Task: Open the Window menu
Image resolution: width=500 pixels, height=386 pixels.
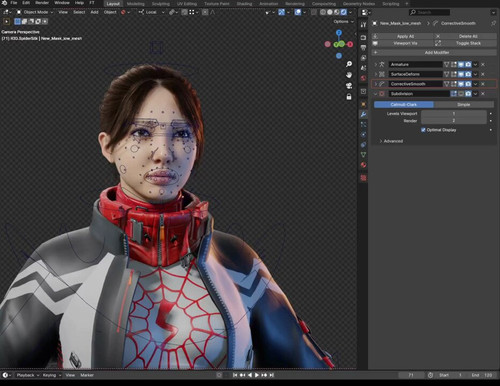Action: [62, 3]
